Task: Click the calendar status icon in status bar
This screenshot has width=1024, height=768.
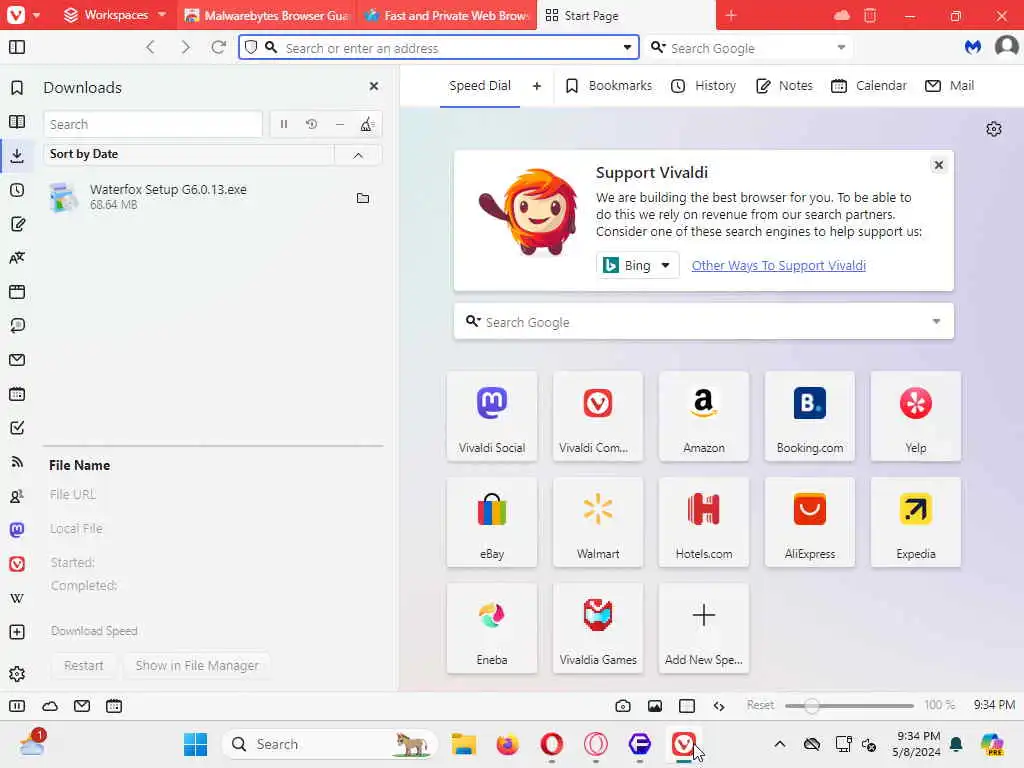Action: click(x=114, y=705)
